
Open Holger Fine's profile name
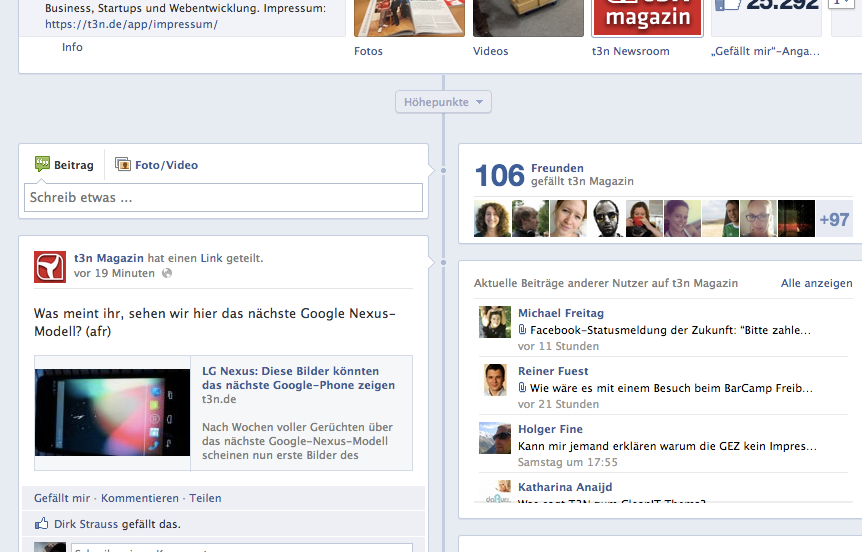(x=550, y=429)
